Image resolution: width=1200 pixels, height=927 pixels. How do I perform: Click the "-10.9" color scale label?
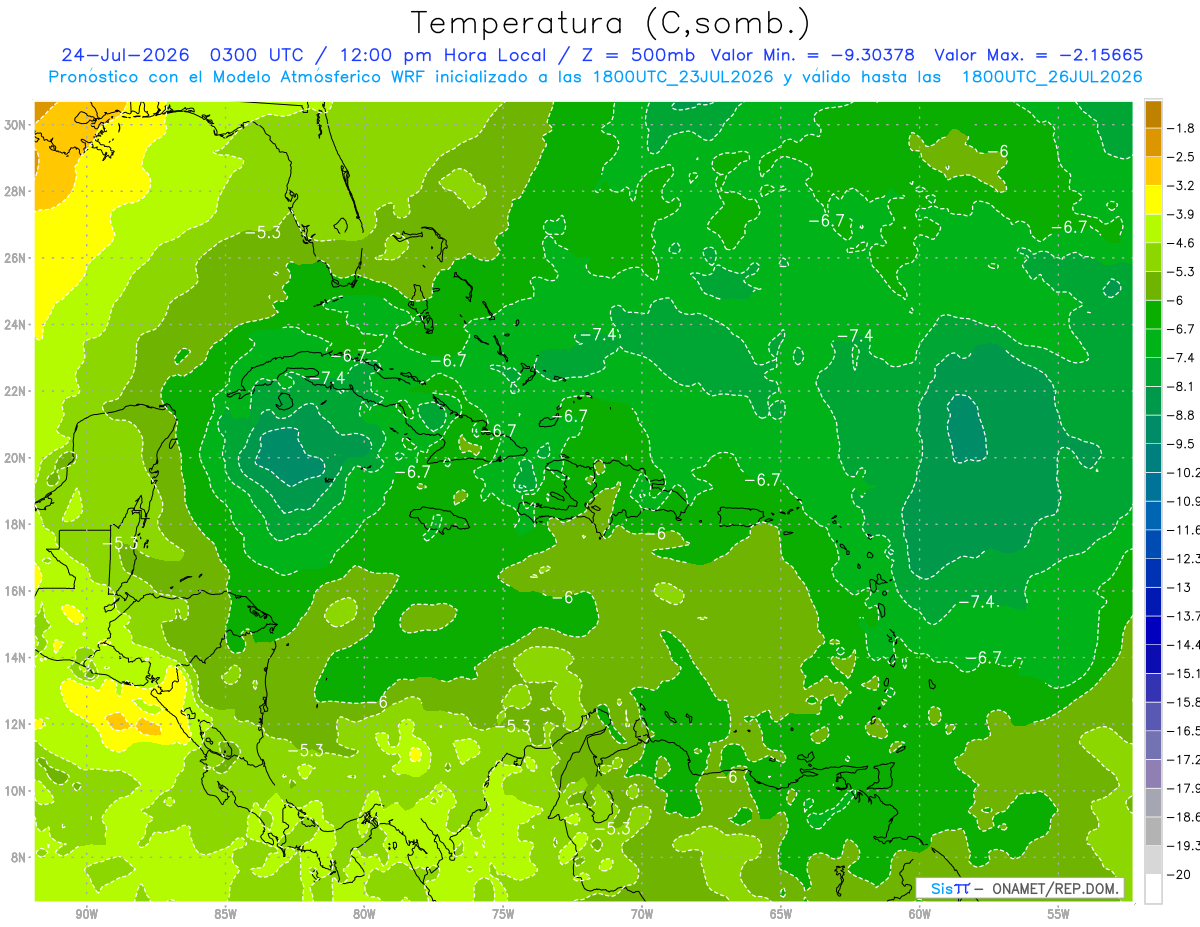click(x=1184, y=500)
